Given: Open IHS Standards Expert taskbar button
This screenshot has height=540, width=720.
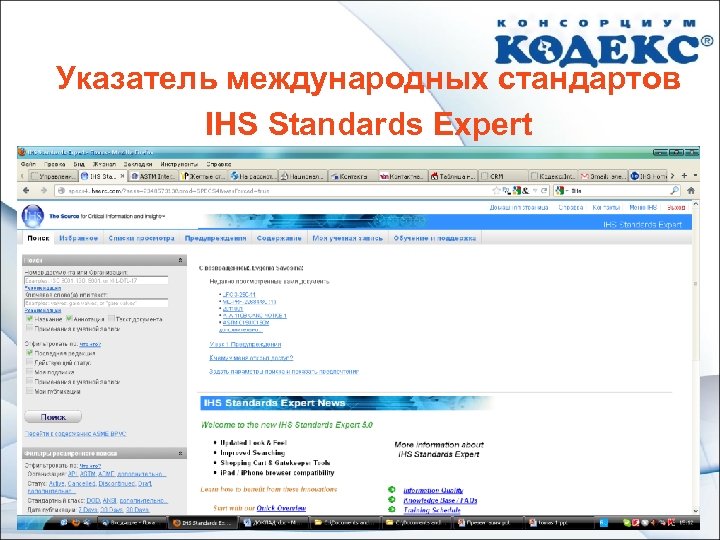Looking at the screenshot, I should (x=202, y=523).
